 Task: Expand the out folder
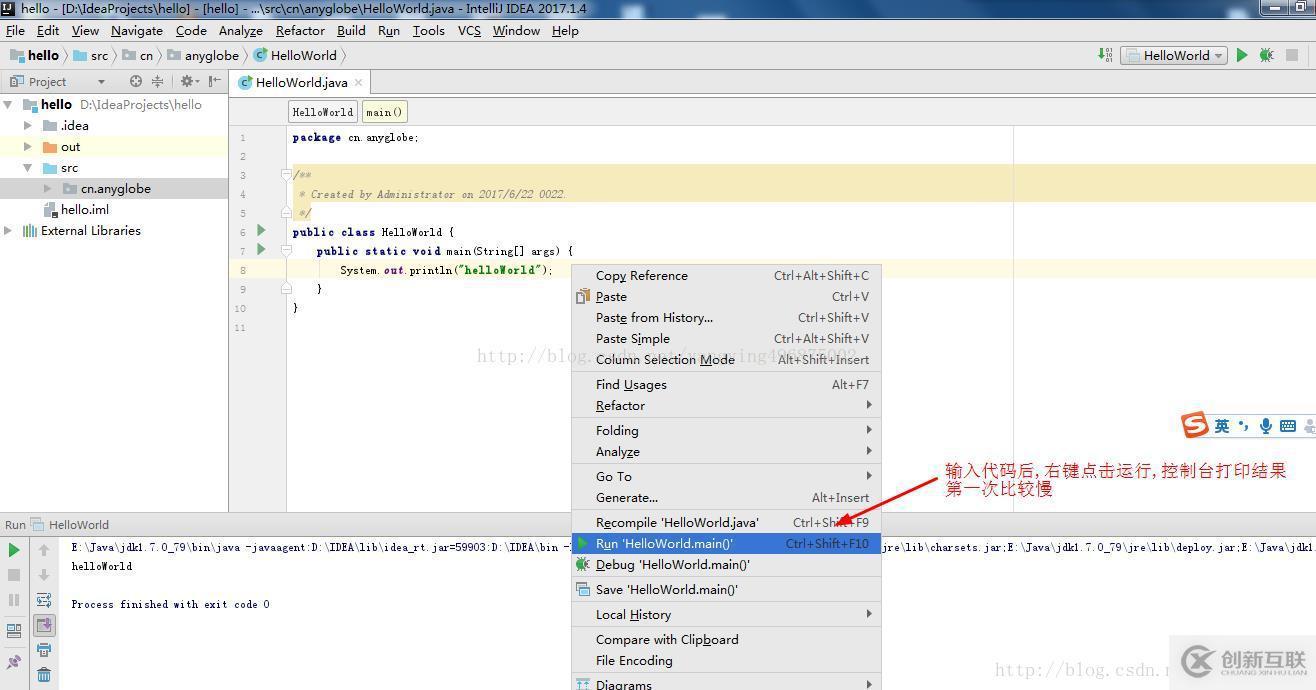pyautogui.click(x=28, y=146)
